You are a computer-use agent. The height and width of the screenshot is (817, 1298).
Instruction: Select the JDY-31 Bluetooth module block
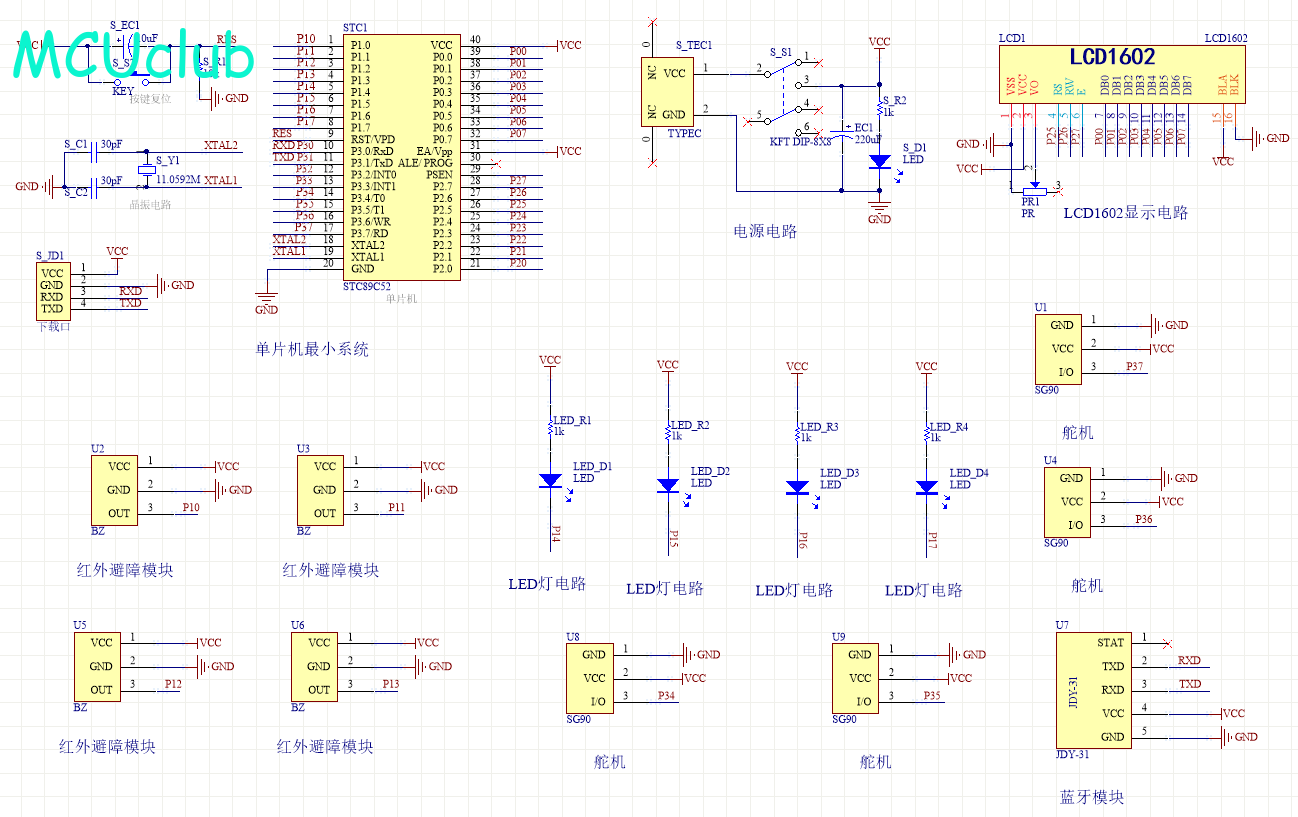pos(1093,689)
